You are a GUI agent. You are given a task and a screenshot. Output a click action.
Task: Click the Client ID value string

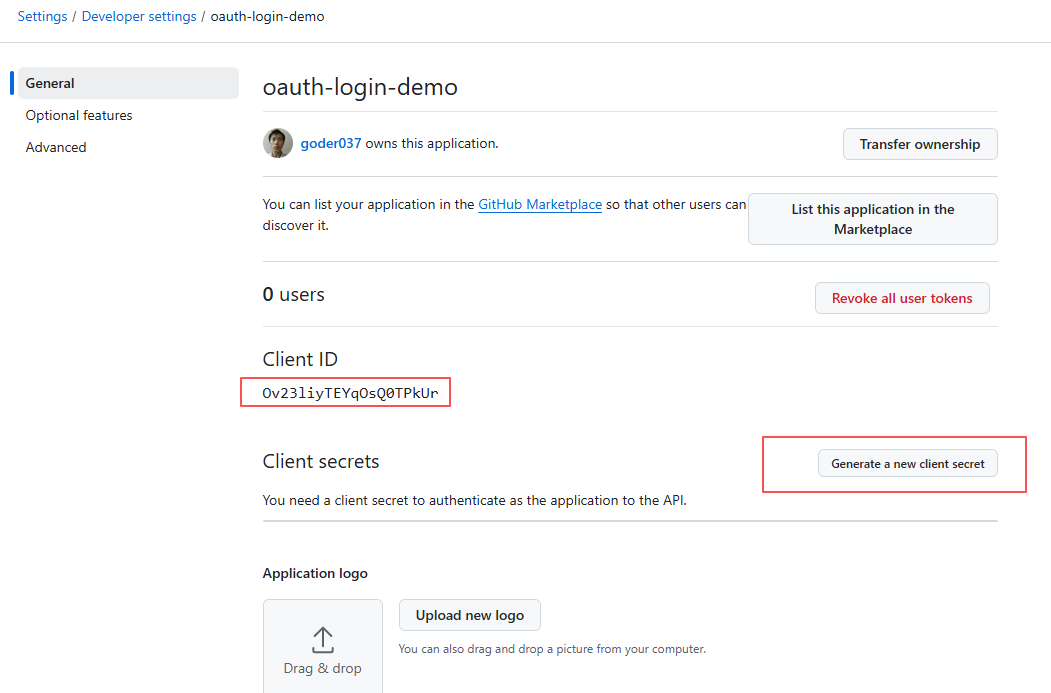(350, 393)
